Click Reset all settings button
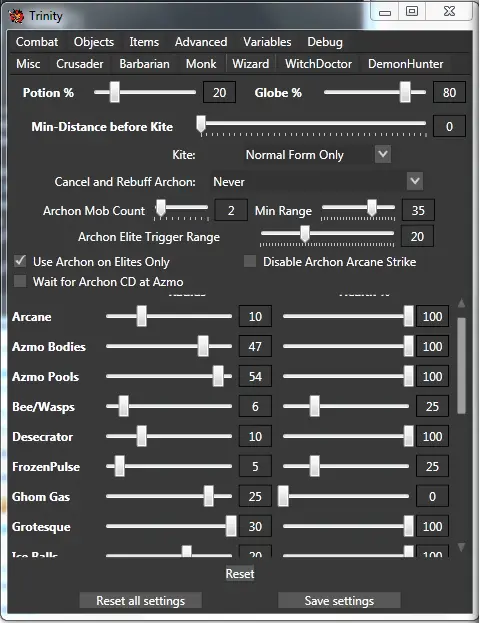The height and width of the screenshot is (623, 480). (x=141, y=600)
